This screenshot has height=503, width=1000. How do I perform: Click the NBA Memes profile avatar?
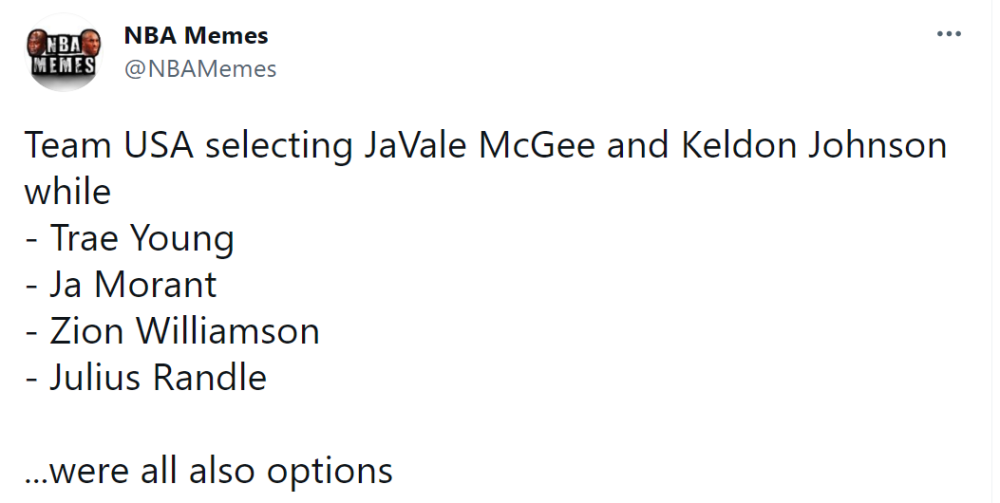tap(63, 52)
